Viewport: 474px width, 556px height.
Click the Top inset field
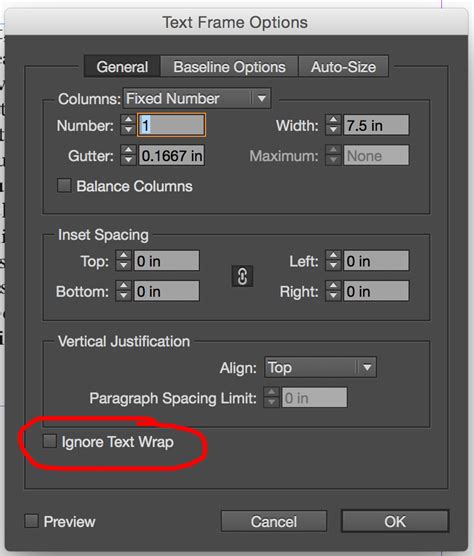166,261
